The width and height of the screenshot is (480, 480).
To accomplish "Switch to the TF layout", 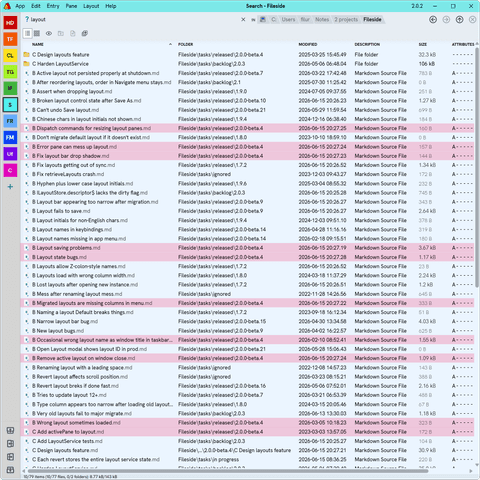I will click(x=10, y=39).
